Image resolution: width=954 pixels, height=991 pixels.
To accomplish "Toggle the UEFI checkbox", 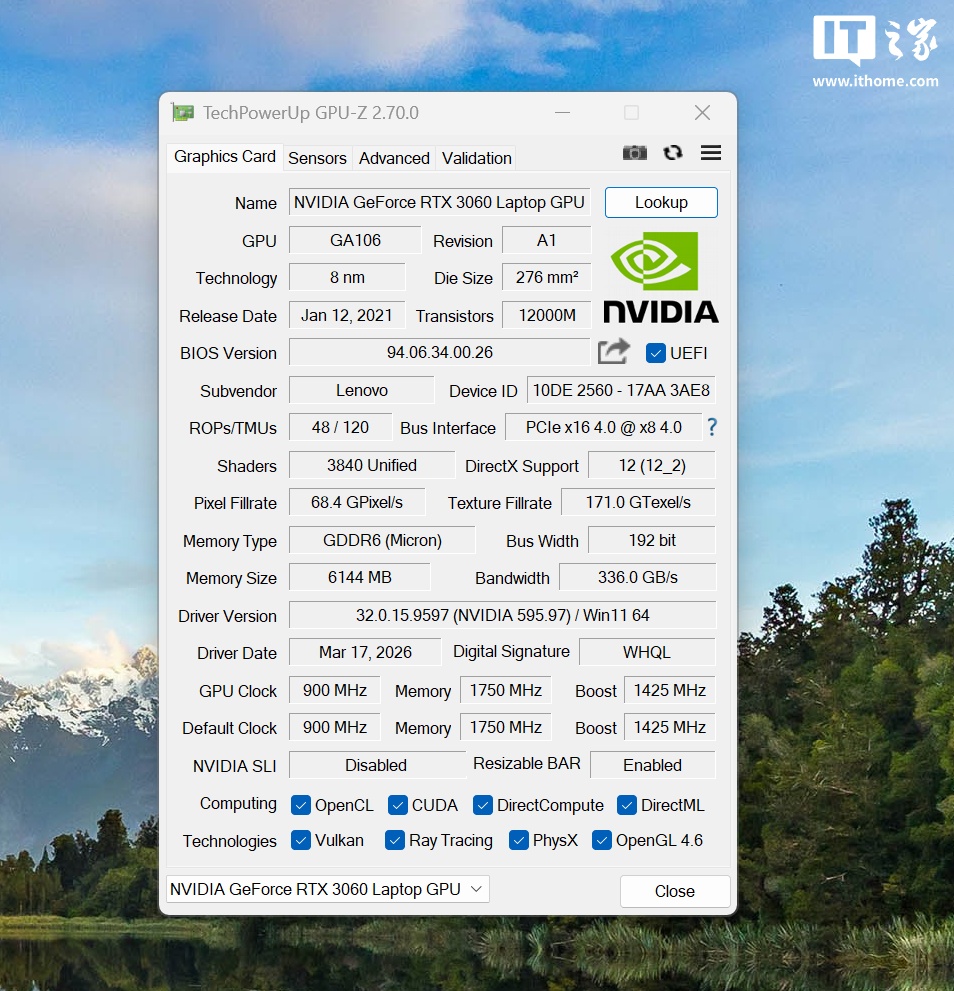I will pyautogui.click(x=656, y=353).
